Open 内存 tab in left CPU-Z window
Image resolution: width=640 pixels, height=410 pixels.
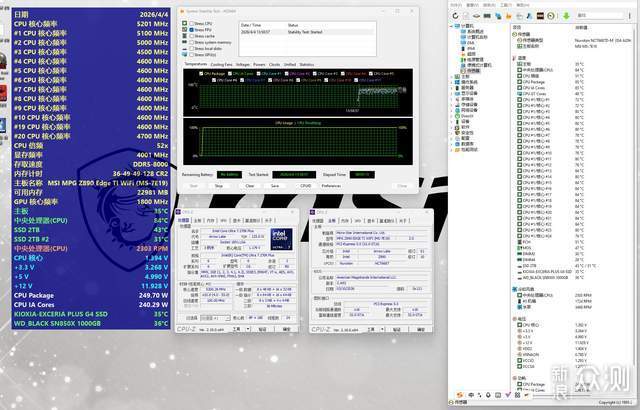(x=211, y=221)
